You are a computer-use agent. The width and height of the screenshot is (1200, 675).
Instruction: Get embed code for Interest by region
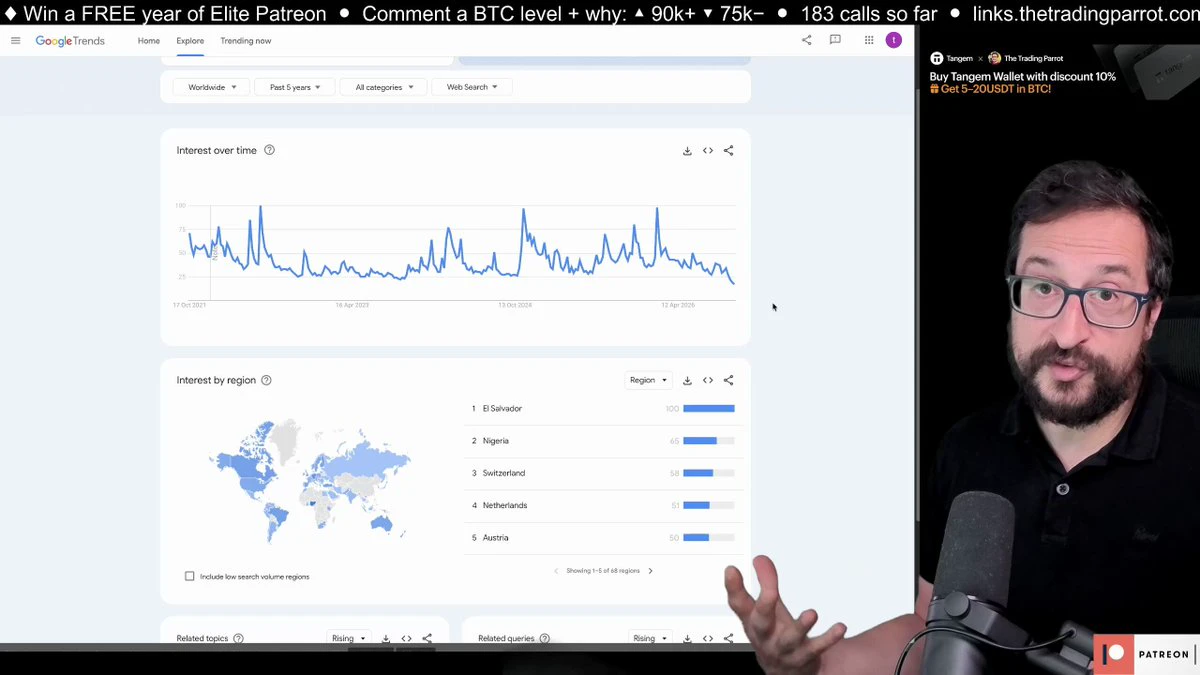tap(708, 380)
